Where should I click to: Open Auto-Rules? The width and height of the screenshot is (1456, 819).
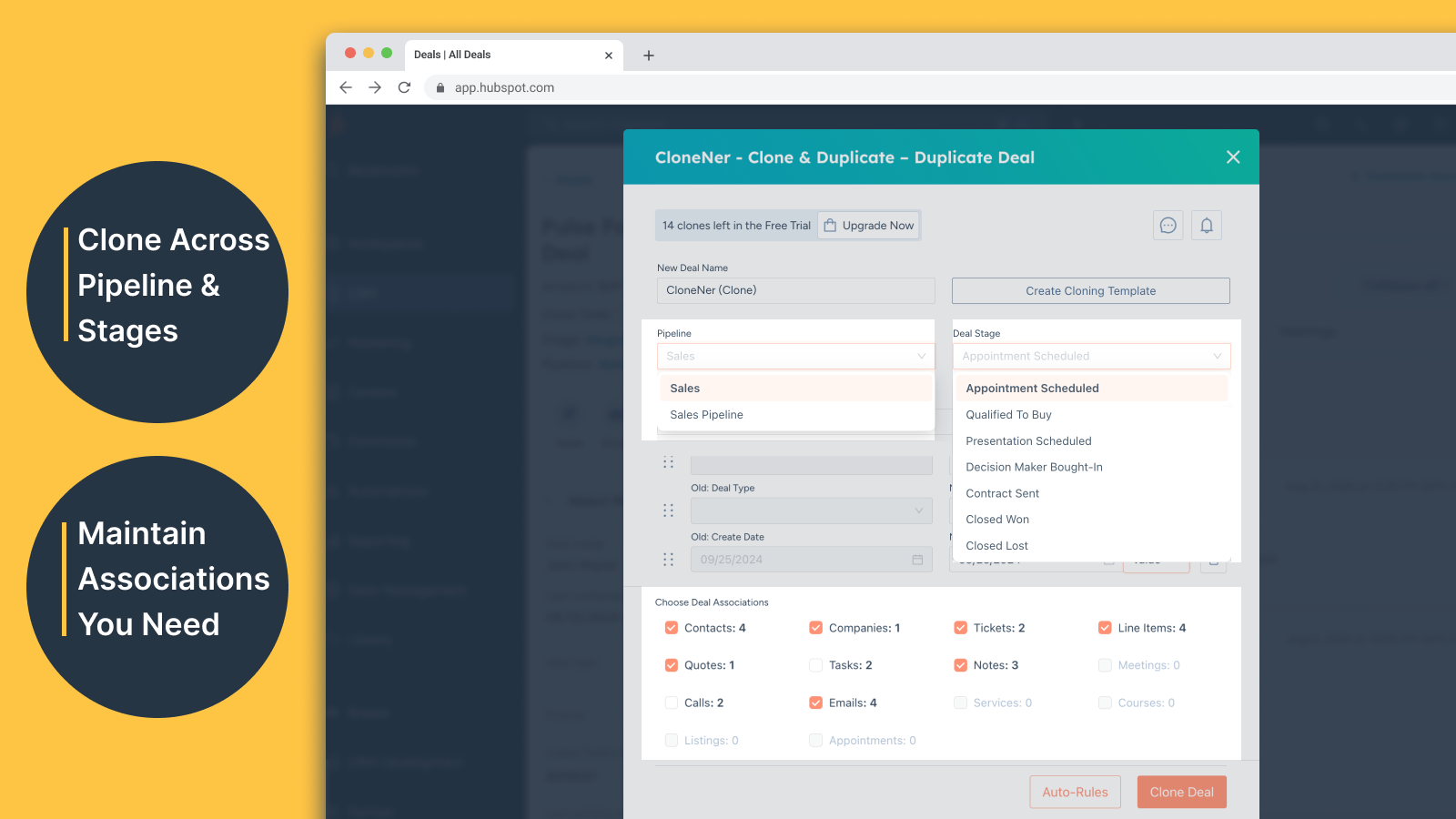point(1075,793)
